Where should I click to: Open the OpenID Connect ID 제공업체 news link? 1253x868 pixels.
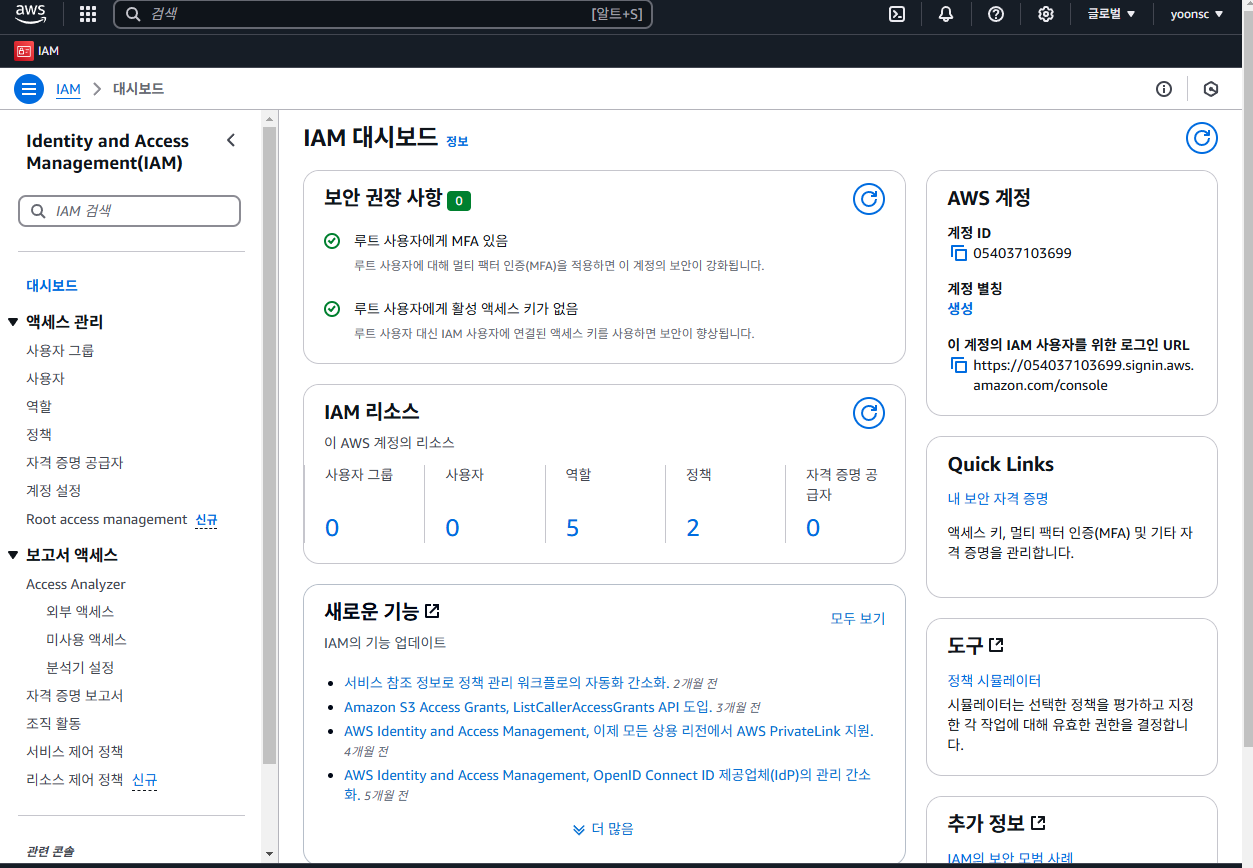[607, 785]
